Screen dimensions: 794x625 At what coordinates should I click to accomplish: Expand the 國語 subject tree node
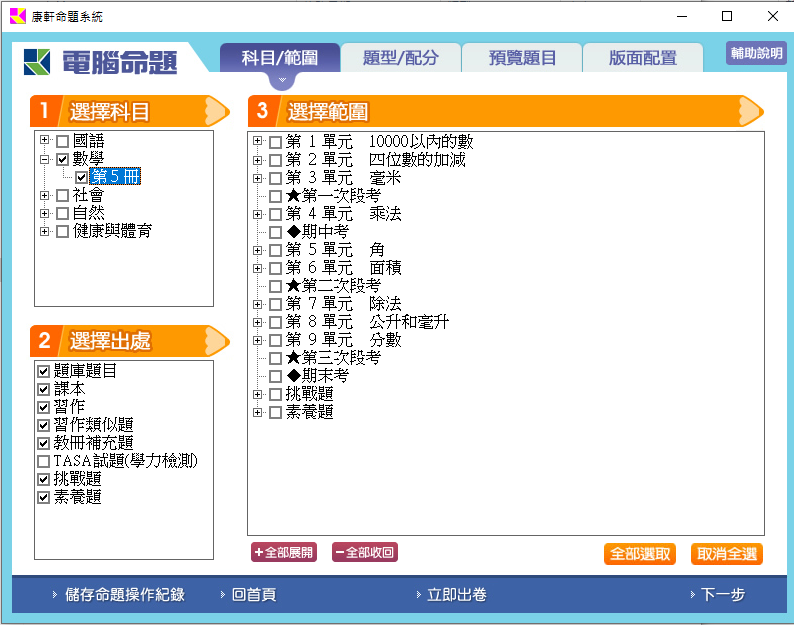click(45, 141)
